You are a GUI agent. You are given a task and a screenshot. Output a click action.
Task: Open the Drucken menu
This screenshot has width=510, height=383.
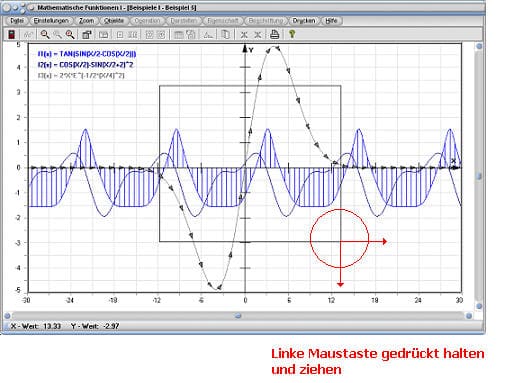[304, 21]
